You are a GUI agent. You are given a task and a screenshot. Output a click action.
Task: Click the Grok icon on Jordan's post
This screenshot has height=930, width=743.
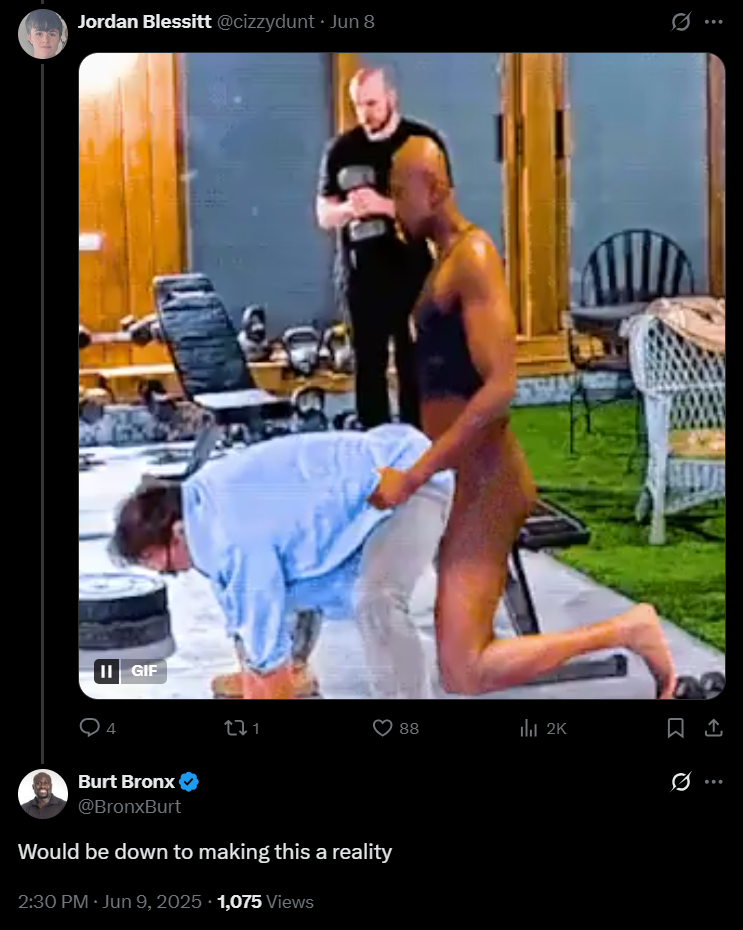[x=681, y=22]
